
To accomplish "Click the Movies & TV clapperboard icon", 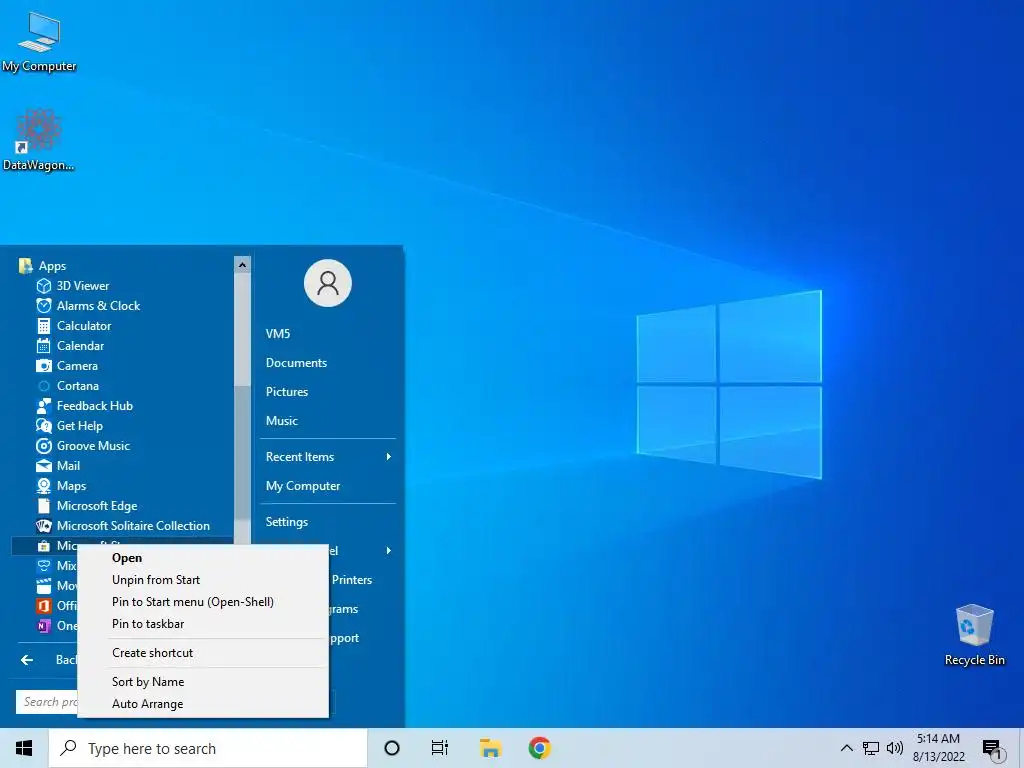I will tap(44, 586).
